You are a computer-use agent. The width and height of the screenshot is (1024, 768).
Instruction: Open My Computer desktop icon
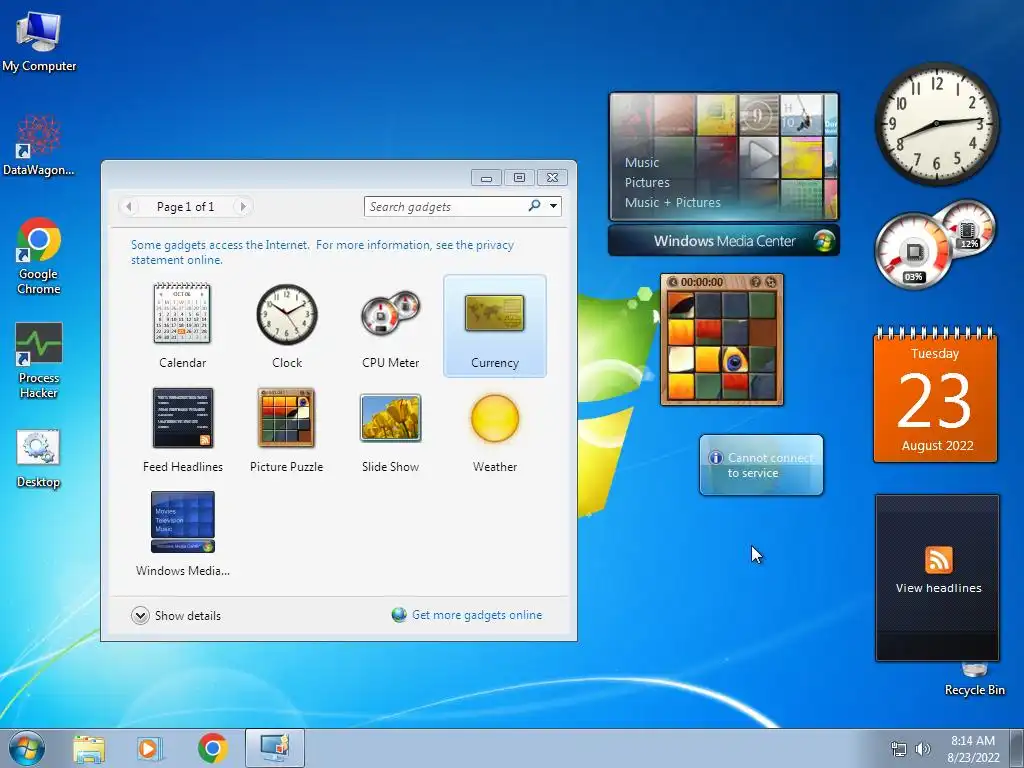pos(39,40)
